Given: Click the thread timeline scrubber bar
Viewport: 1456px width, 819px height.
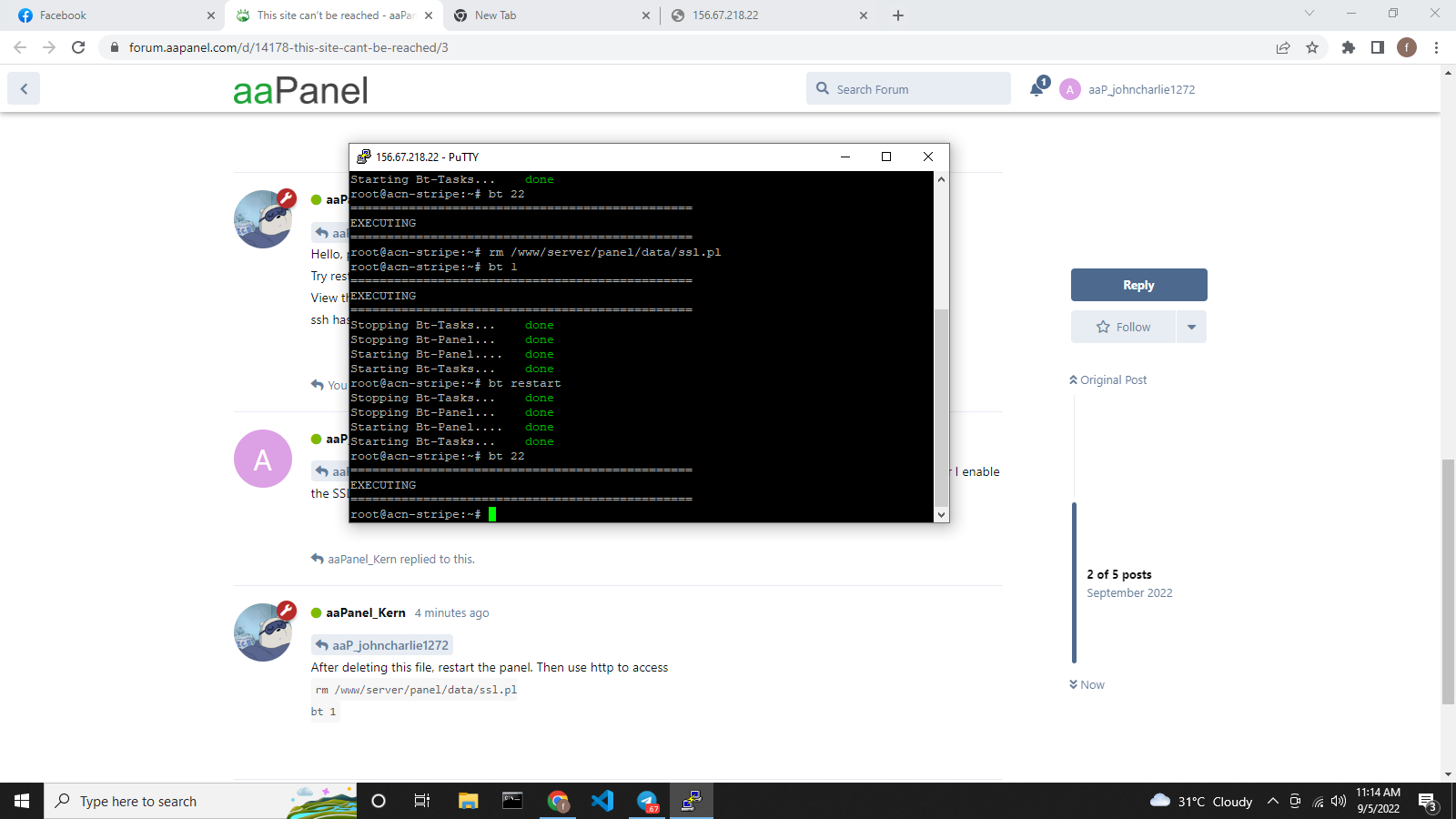Looking at the screenshot, I should point(1075,582).
